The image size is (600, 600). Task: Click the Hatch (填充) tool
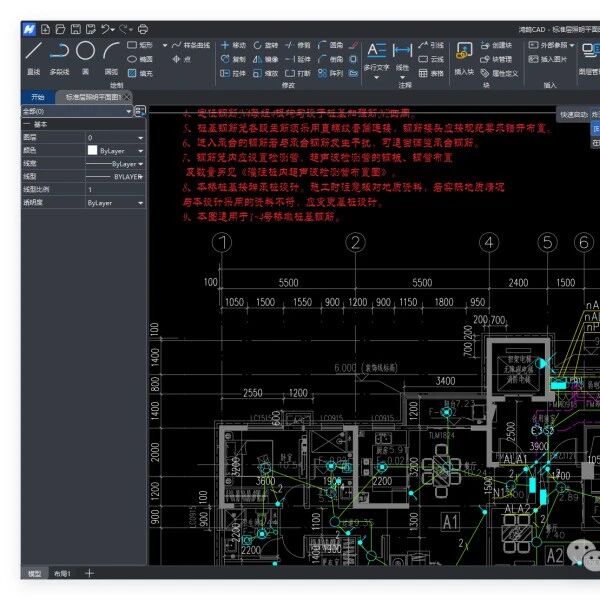140,73
